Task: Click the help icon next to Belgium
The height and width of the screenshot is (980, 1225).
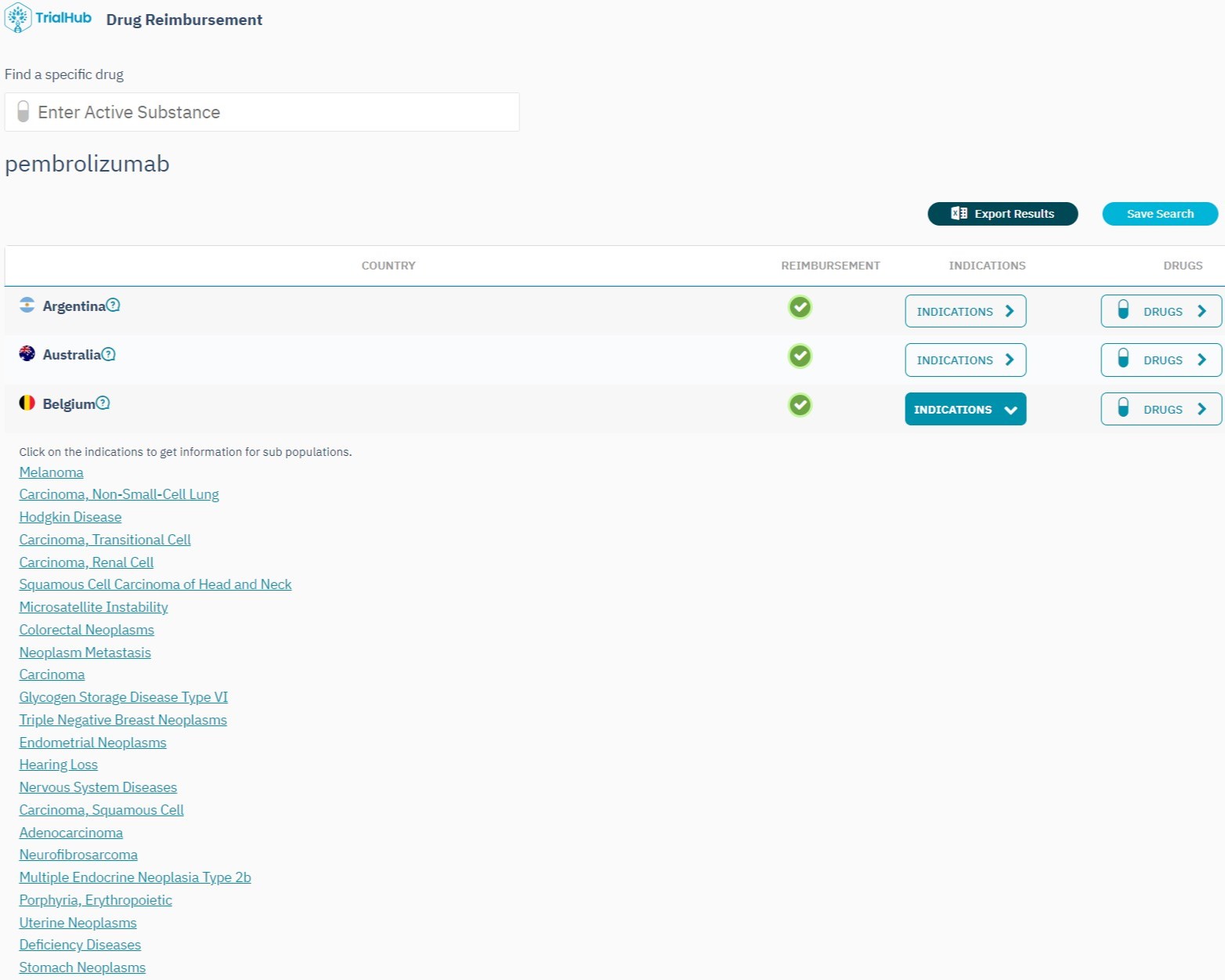Action: 103,403
